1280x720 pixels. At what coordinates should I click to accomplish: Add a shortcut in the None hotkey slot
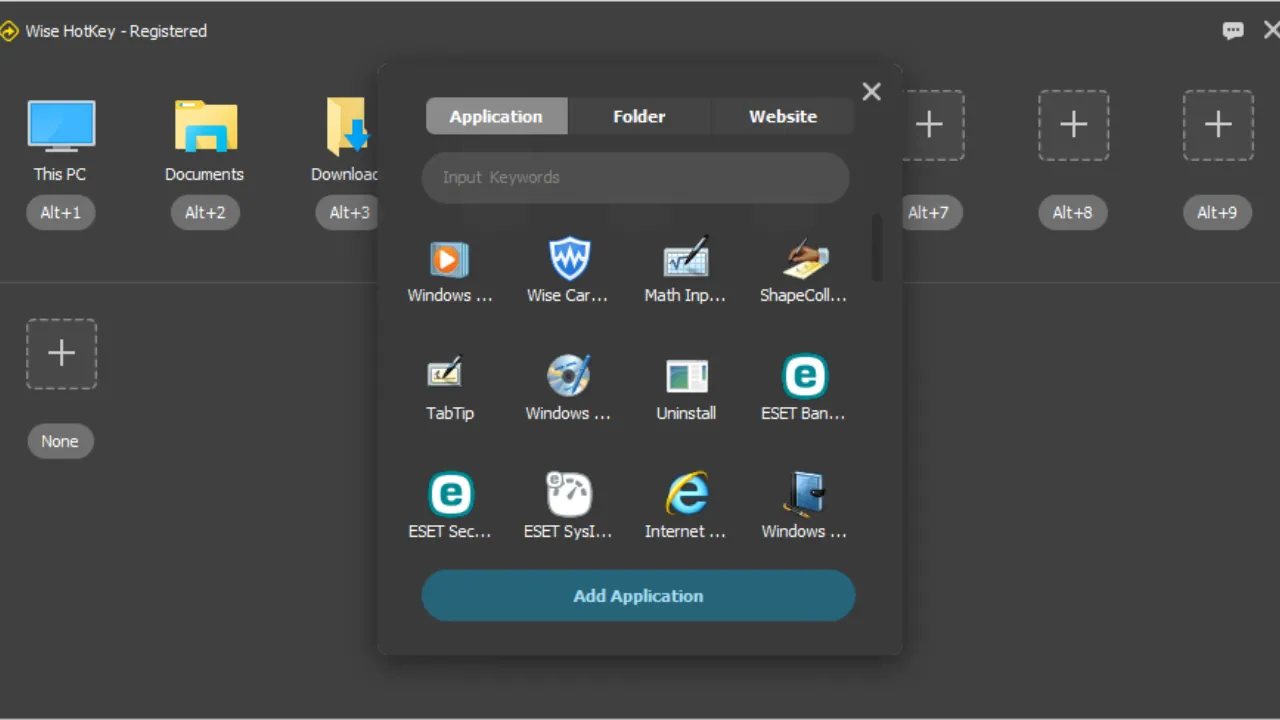point(61,354)
